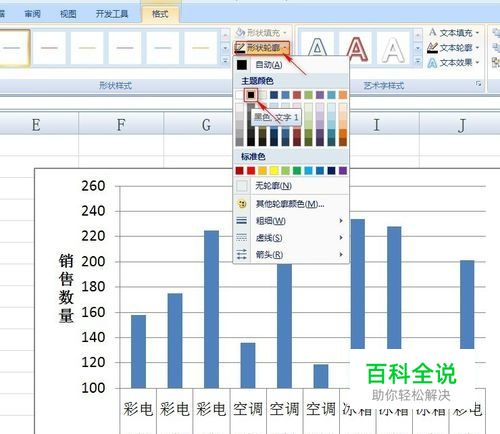Click the 260 axis value label
This screenshot has width=500, height=434.
[x=93, y=186]
